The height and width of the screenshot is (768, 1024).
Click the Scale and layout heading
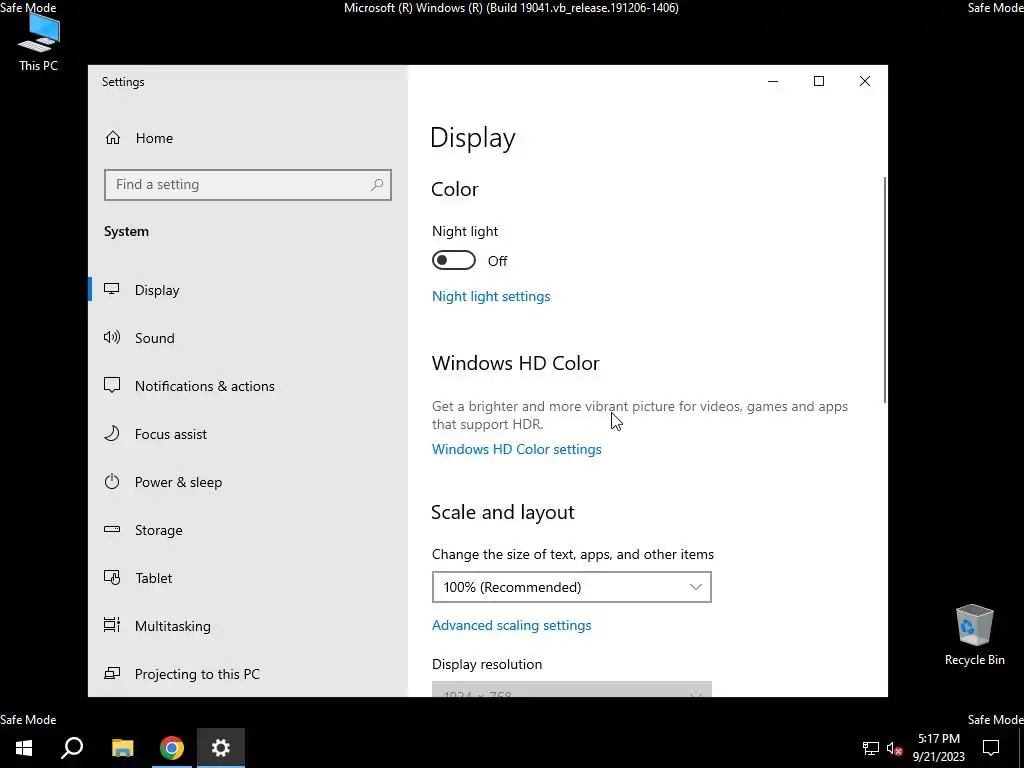[x=503, y=513]
